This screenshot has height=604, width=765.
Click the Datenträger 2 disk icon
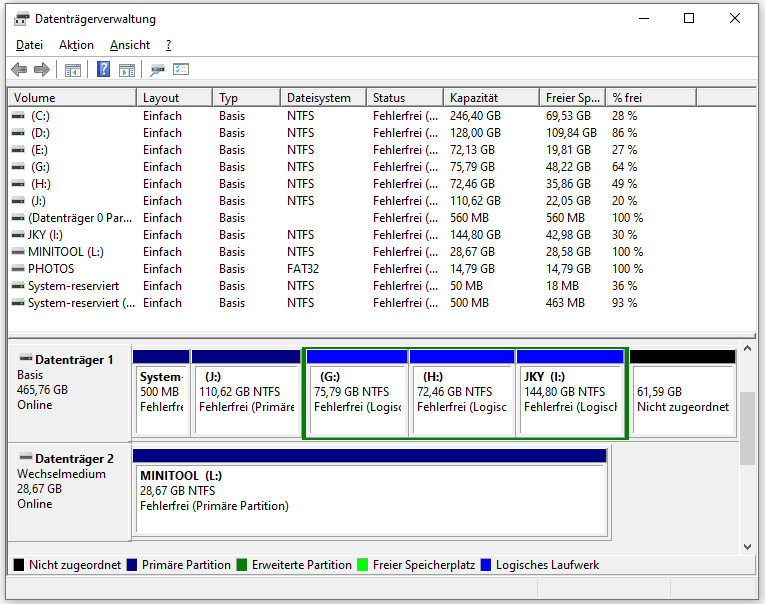click(x=25, y=457)
